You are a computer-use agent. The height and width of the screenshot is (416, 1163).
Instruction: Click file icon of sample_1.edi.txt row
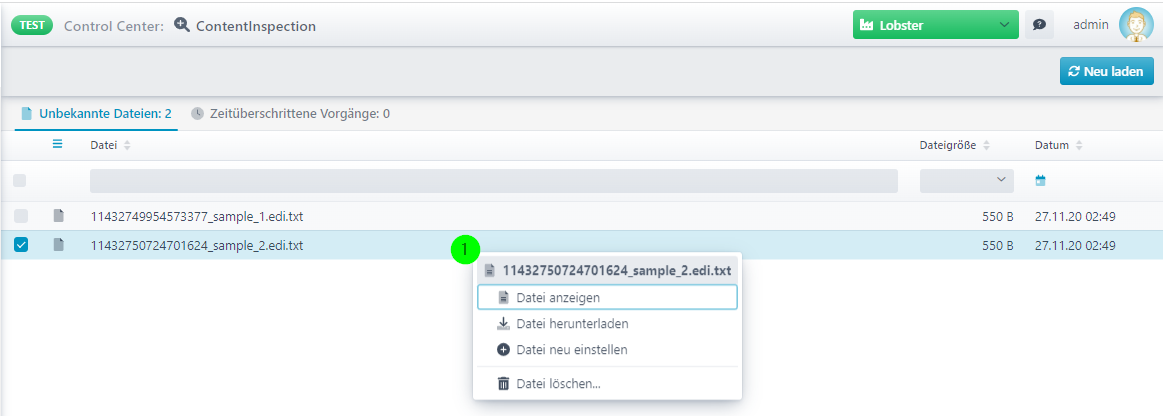coord(59,216)
